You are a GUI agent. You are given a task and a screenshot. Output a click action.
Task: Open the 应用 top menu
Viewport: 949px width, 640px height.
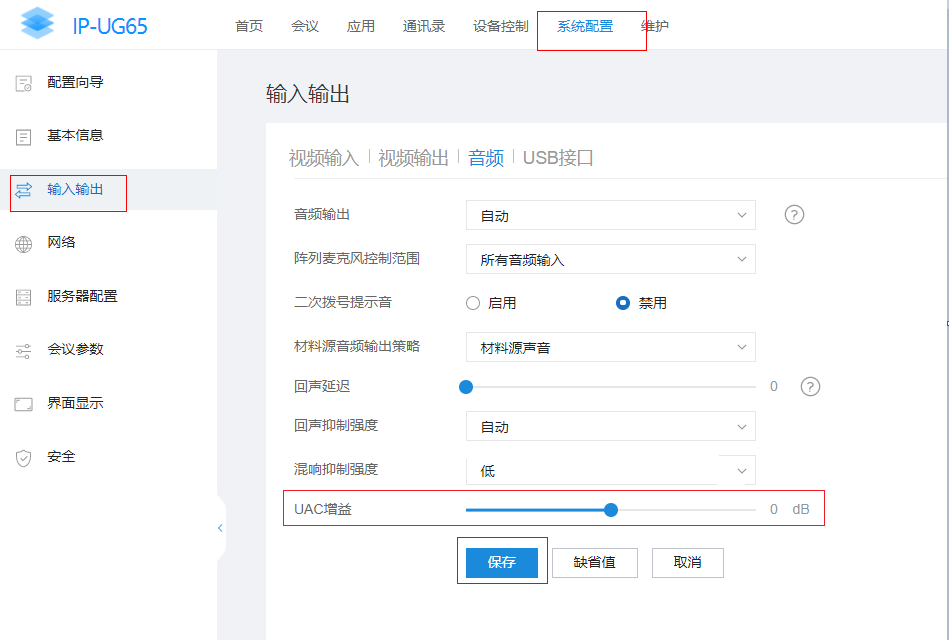tap(361, 26)
